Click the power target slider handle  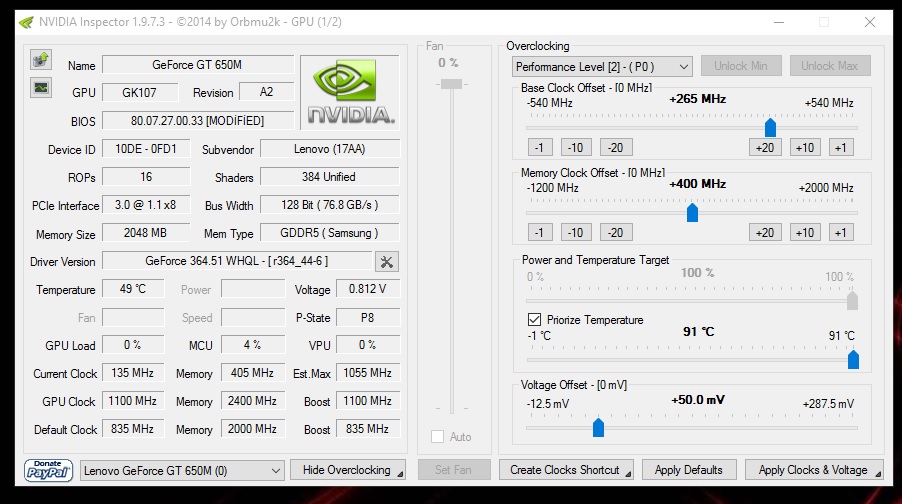pyautogui.click(x=853, y=300)
